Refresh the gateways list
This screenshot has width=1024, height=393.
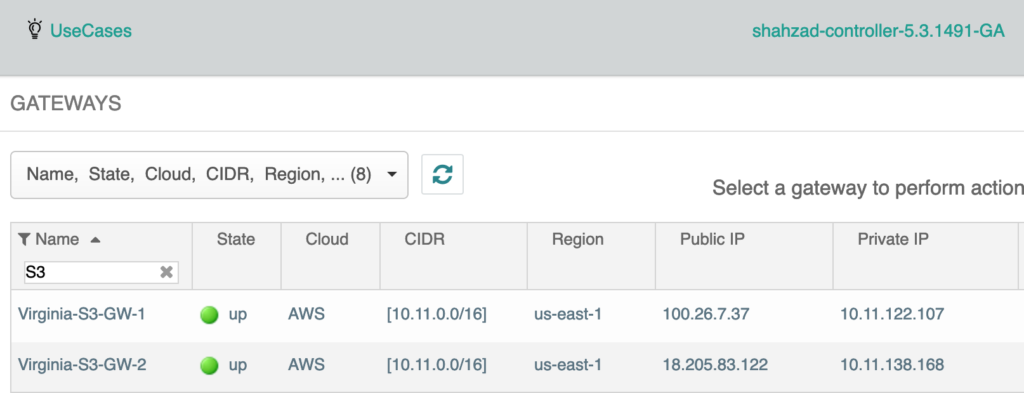[x=442, y=174]
